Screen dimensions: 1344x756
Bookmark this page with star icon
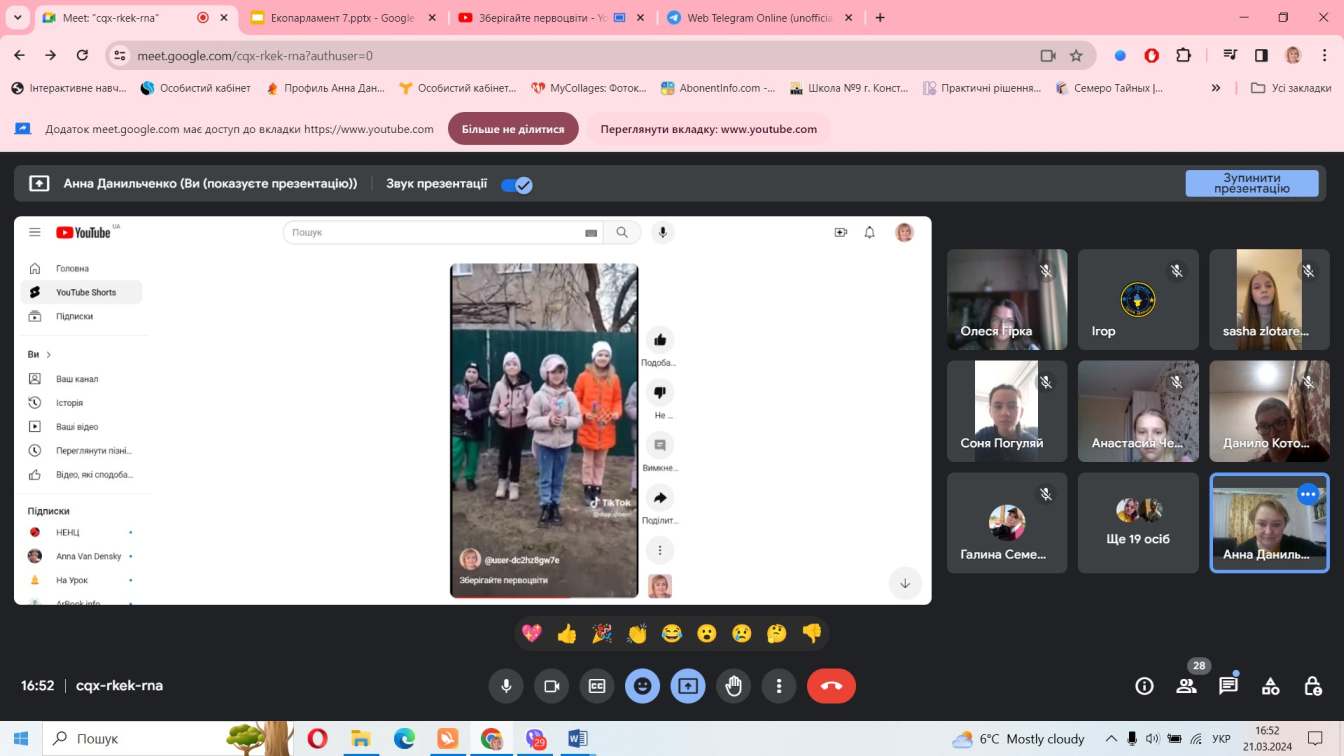click(x=1076, y=56)
